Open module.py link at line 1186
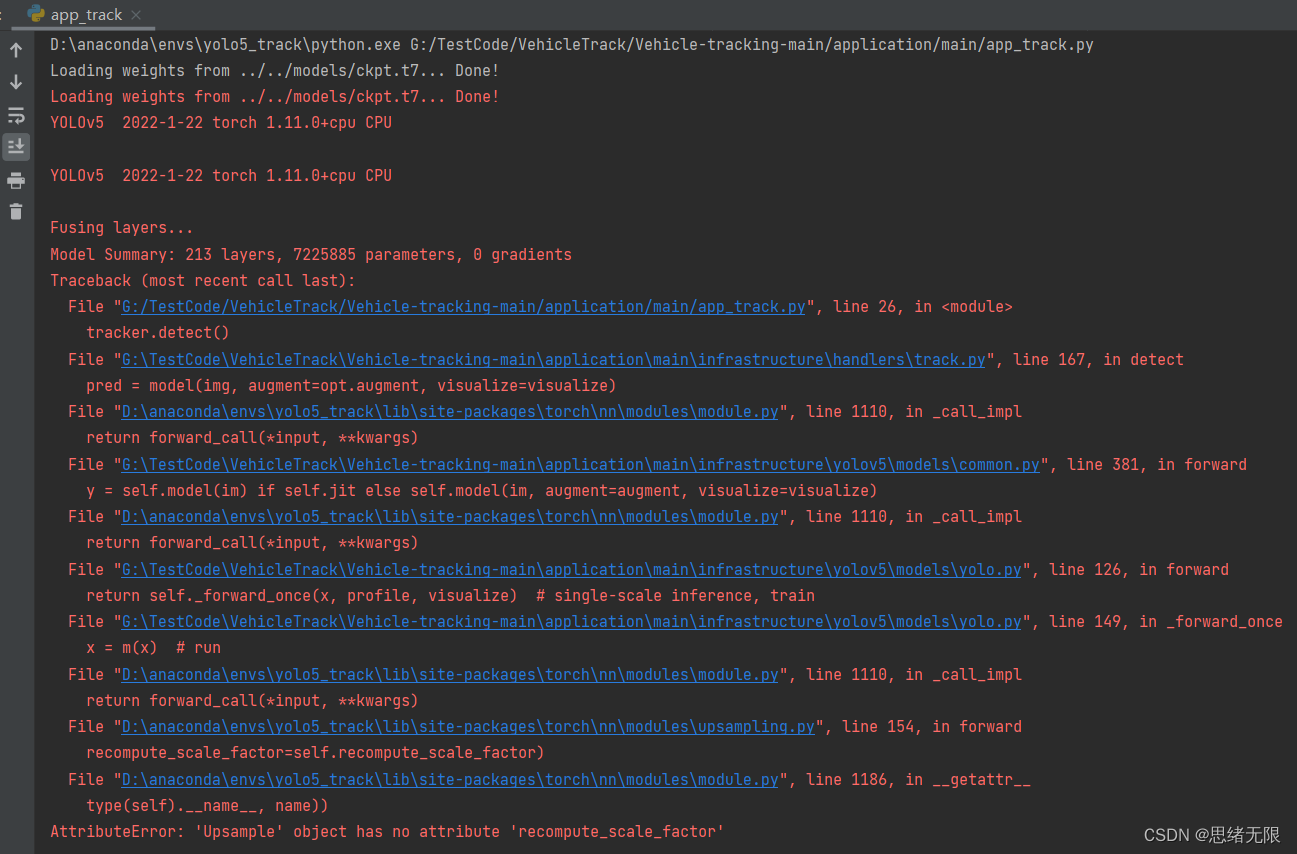 coord(450,779)
